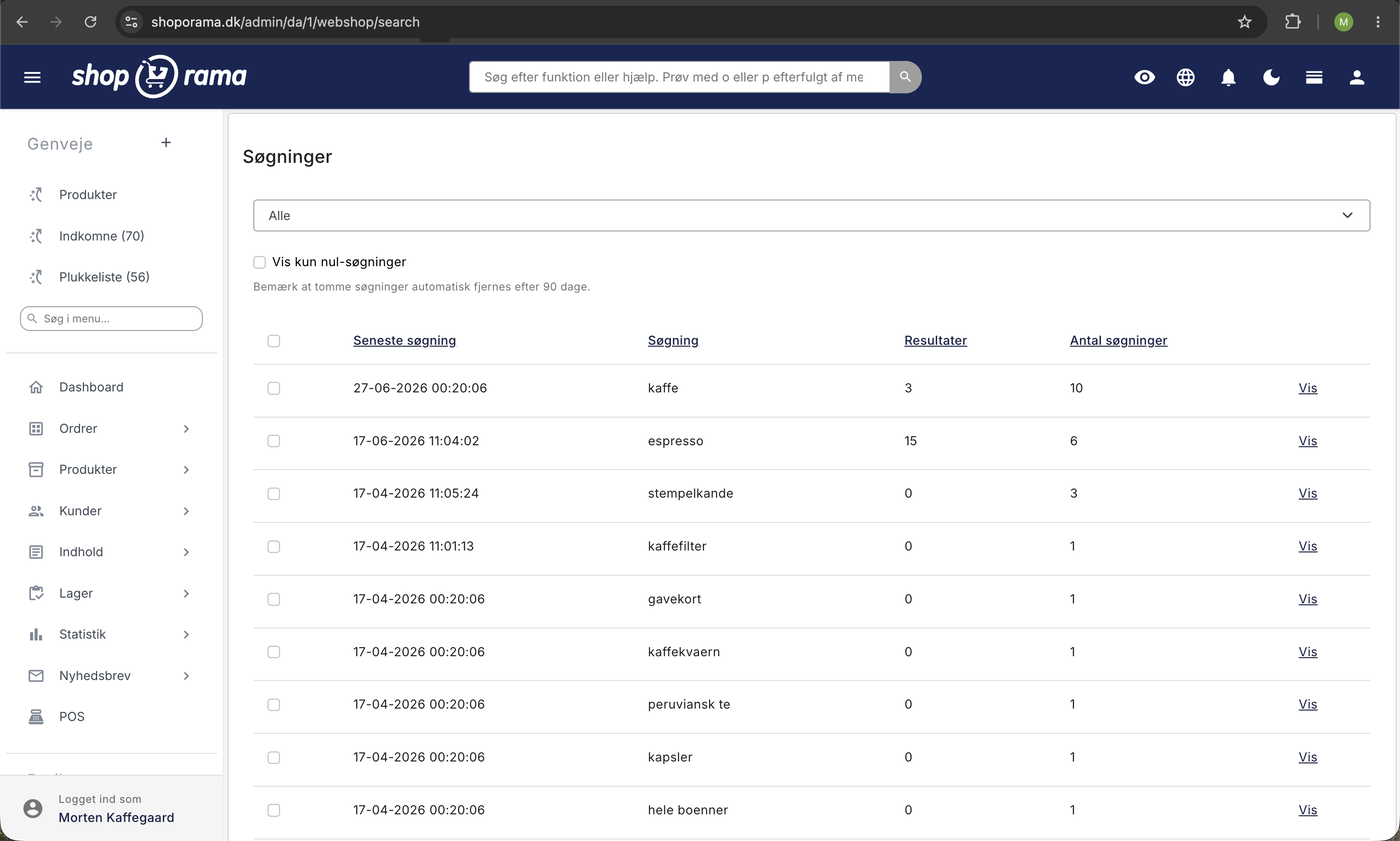Click Vis link for kapsler row
The width and height of the screenshot is (1400, 841).
1307,757
